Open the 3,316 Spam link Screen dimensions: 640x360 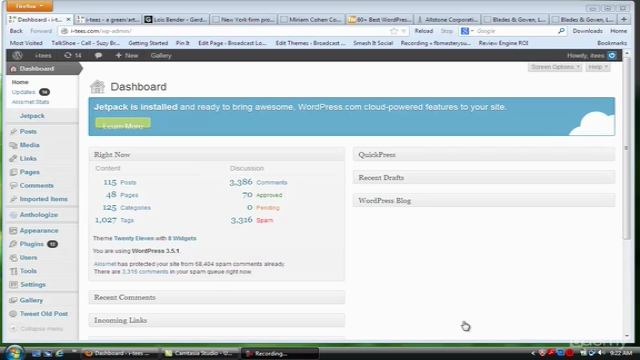(252, 220)
